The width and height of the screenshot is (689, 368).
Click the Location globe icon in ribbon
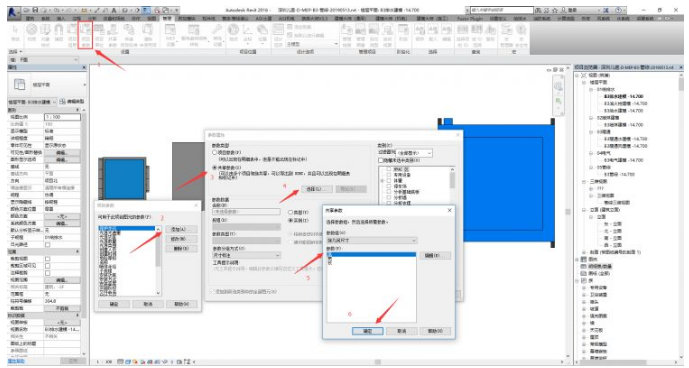tap(233, 33)
